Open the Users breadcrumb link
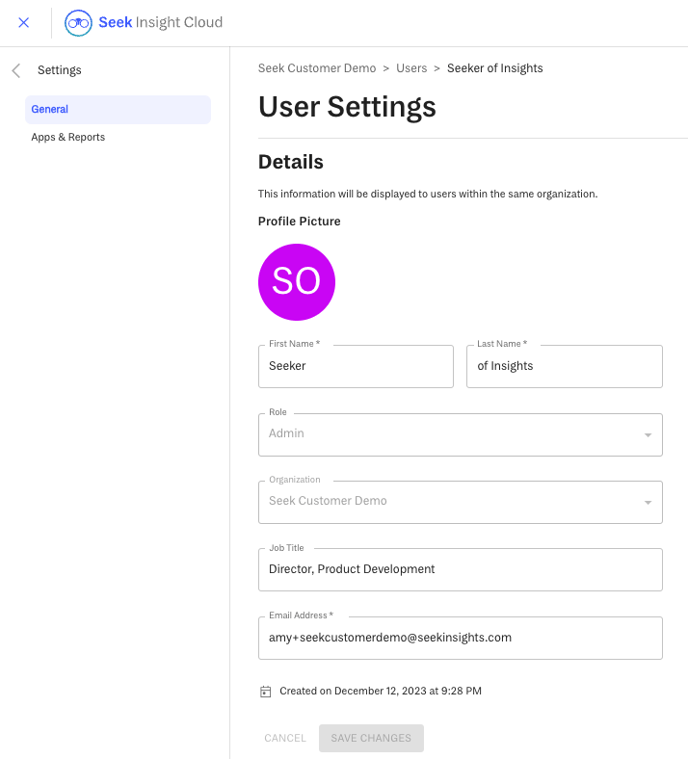 pyautogui.click(x=412, y=68)
